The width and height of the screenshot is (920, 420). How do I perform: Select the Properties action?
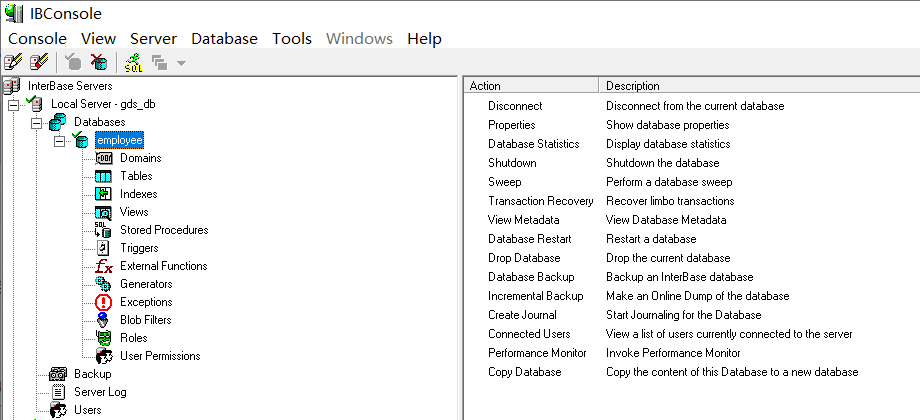click(x=512, y=125)
